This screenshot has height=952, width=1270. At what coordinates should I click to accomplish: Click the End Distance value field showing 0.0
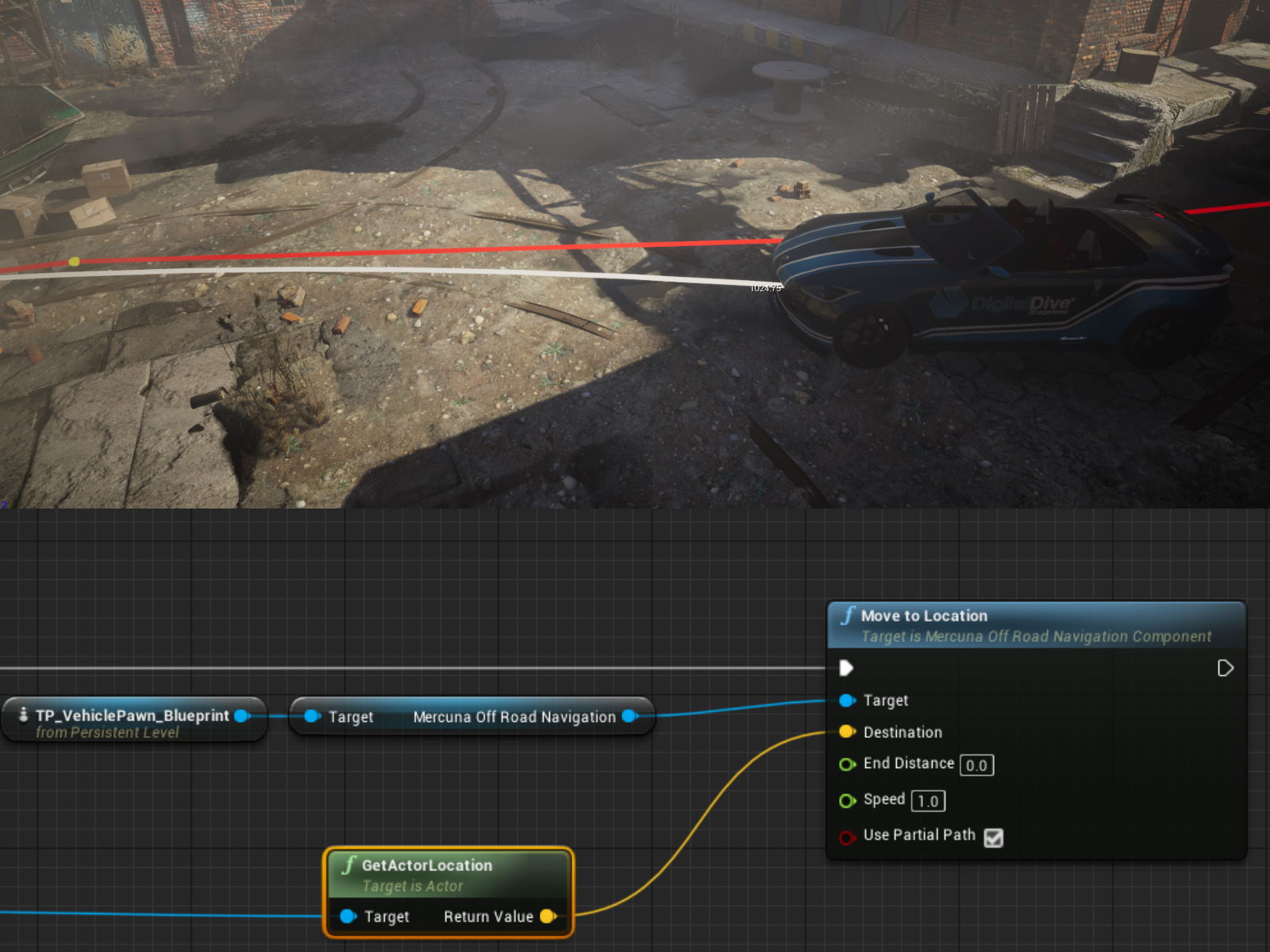[976, 765]
